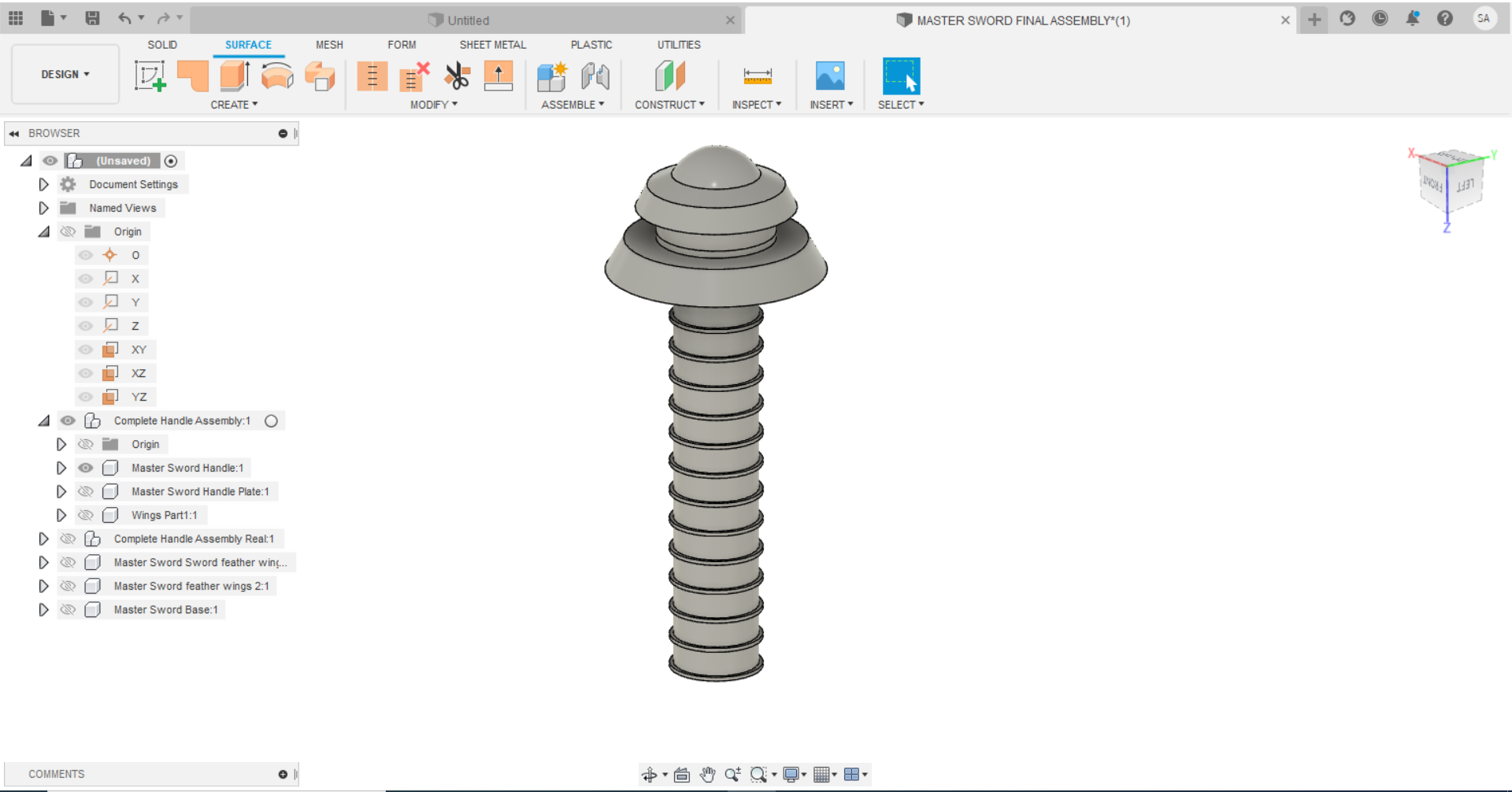Switch to the PLASTIC tab
Screen dimensions: 1512x792
pyautogui.click(x=591, y=45)
